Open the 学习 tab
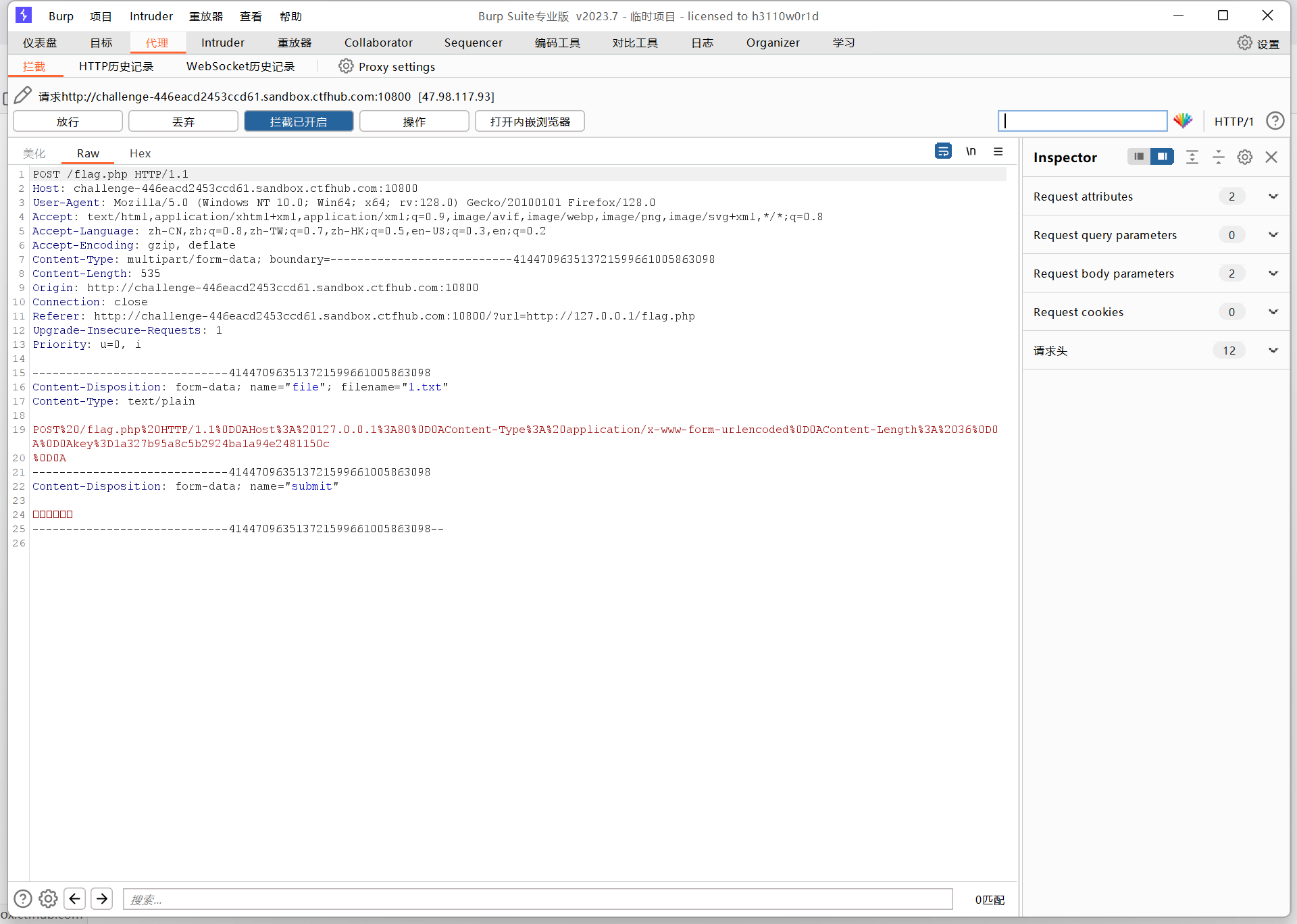The height and width of the screenshot is (924, 1297). (x=844, y=43)
